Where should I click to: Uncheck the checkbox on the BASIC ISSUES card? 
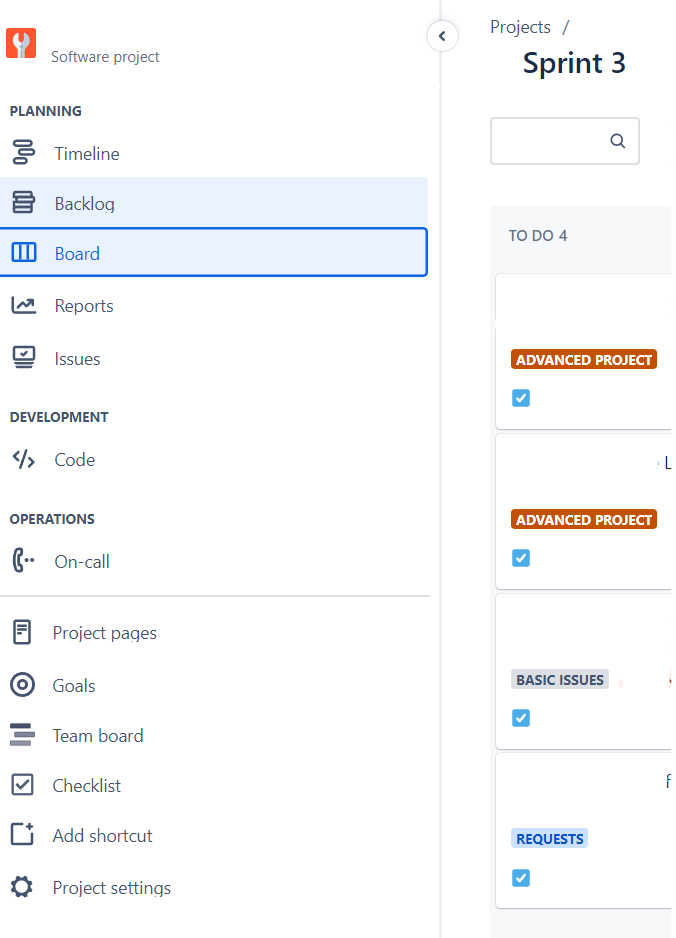point(520,717)
